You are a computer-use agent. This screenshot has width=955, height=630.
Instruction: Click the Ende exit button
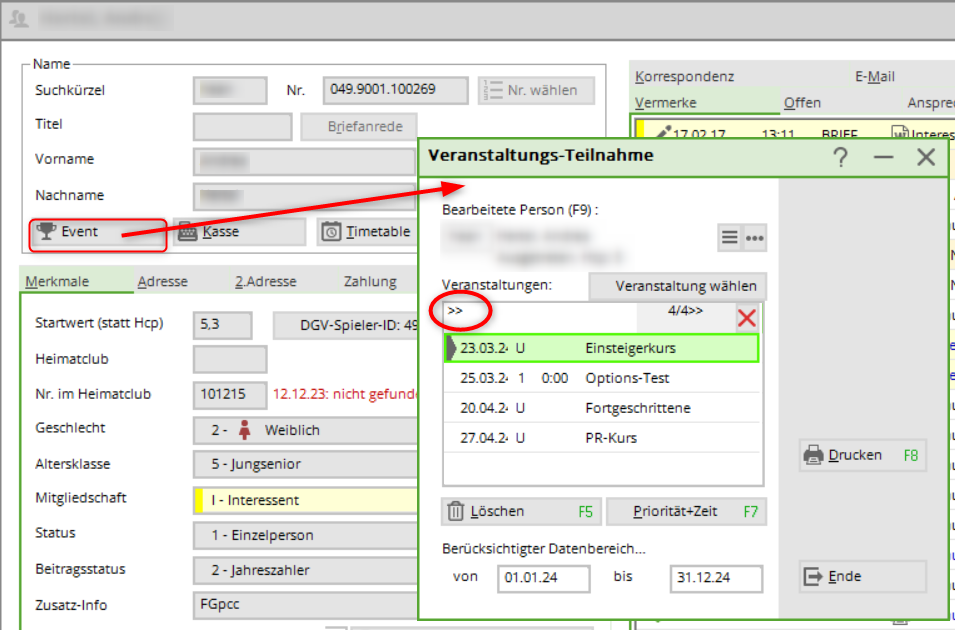862,577
